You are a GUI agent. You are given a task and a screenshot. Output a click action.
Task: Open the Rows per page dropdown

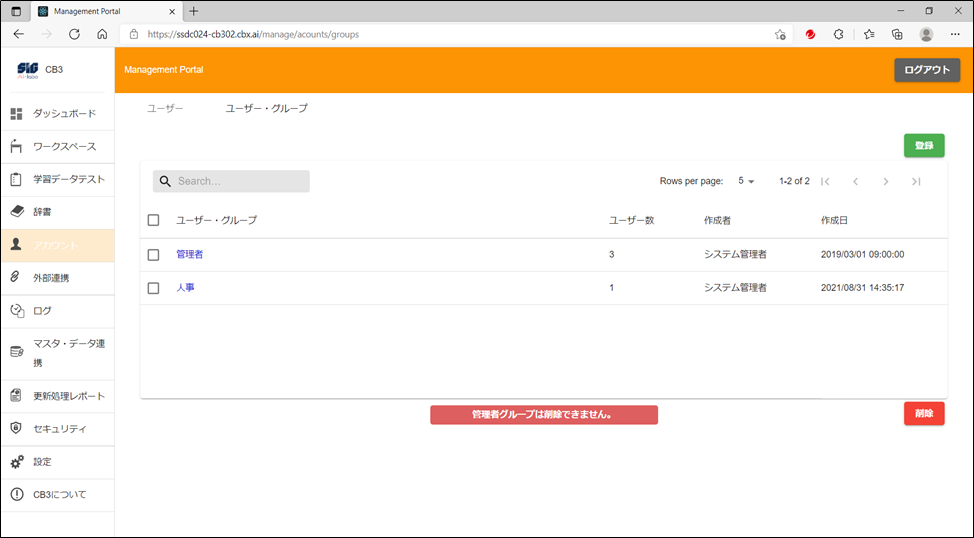(746, 181)
